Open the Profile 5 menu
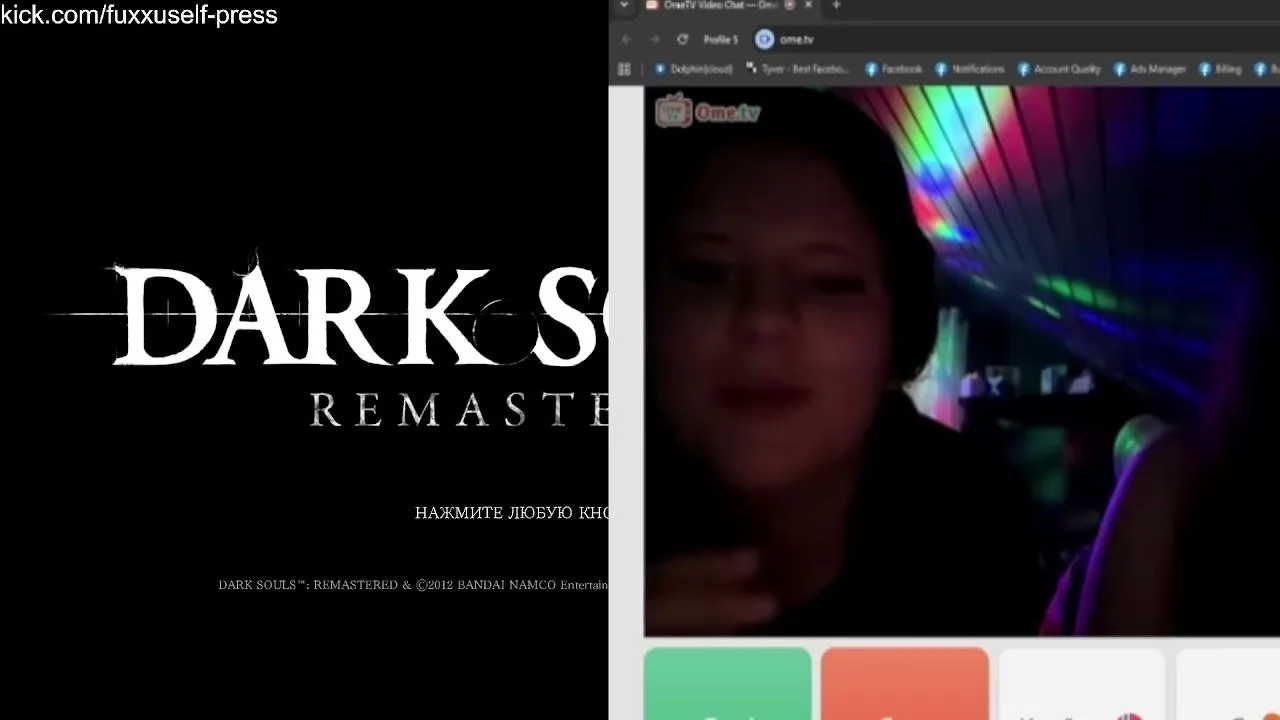This screenshot has width=1280, height=720. coord(720,39)
